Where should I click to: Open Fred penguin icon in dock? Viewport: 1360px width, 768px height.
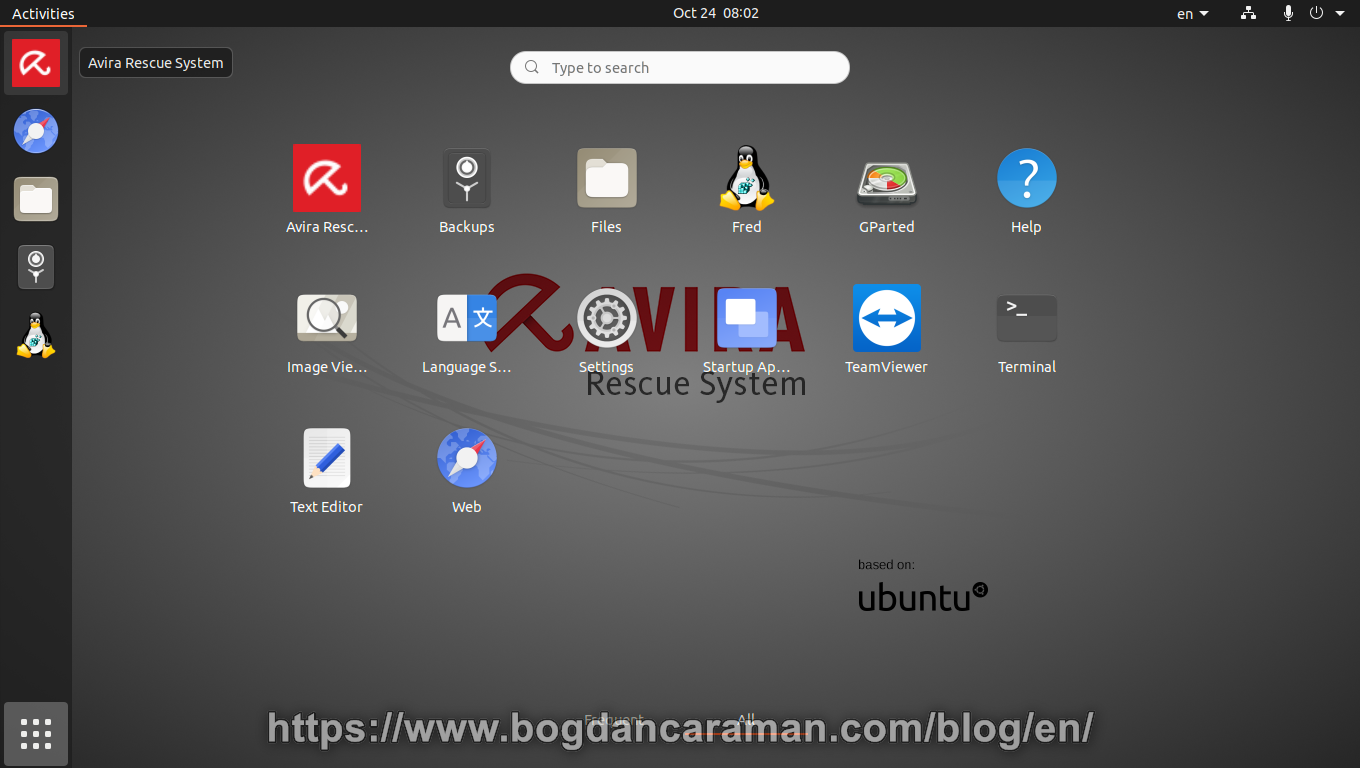[36, 335]
